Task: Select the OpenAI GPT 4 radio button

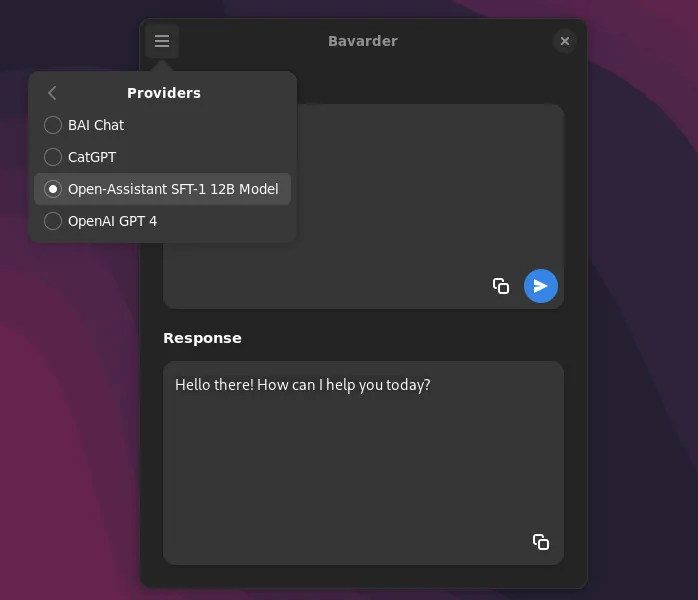Action: click(x=53, y=221)
